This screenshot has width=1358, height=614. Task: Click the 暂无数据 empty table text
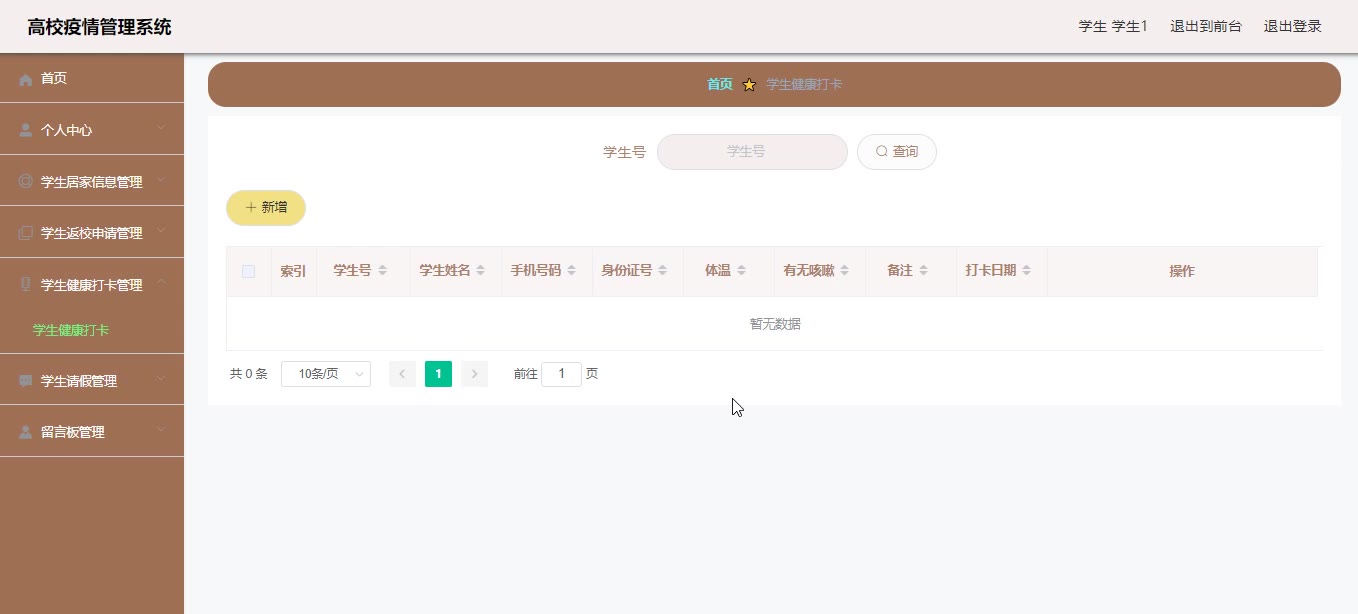tap(775, 324)
